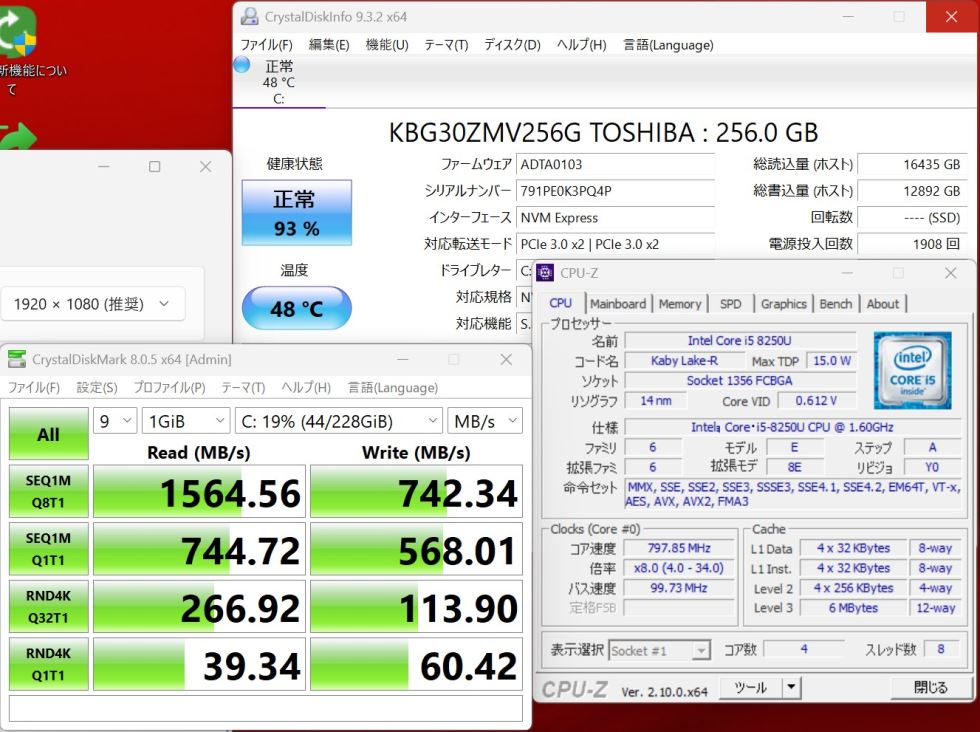
Task: Open the resolution dropdown showing 1920 × 1080
Action: (x=92, y=304)
